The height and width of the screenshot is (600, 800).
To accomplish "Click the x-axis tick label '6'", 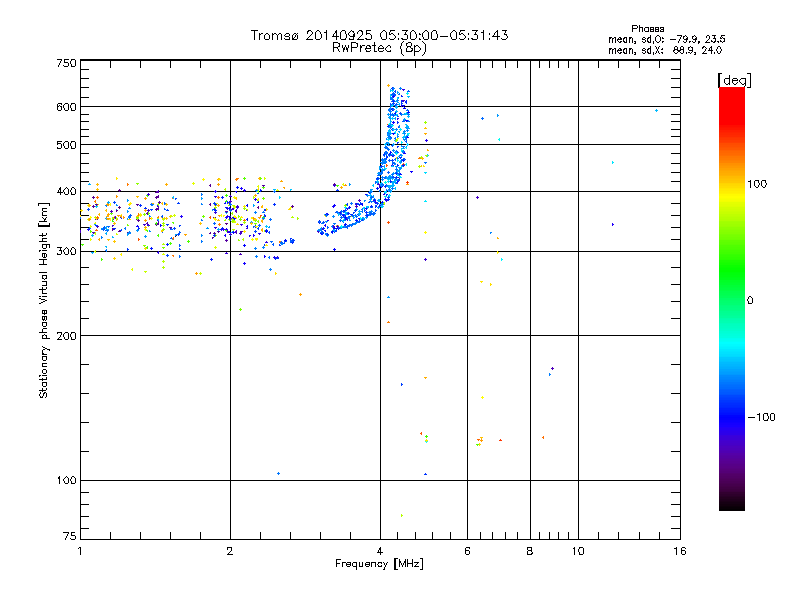I will [467, 551].
